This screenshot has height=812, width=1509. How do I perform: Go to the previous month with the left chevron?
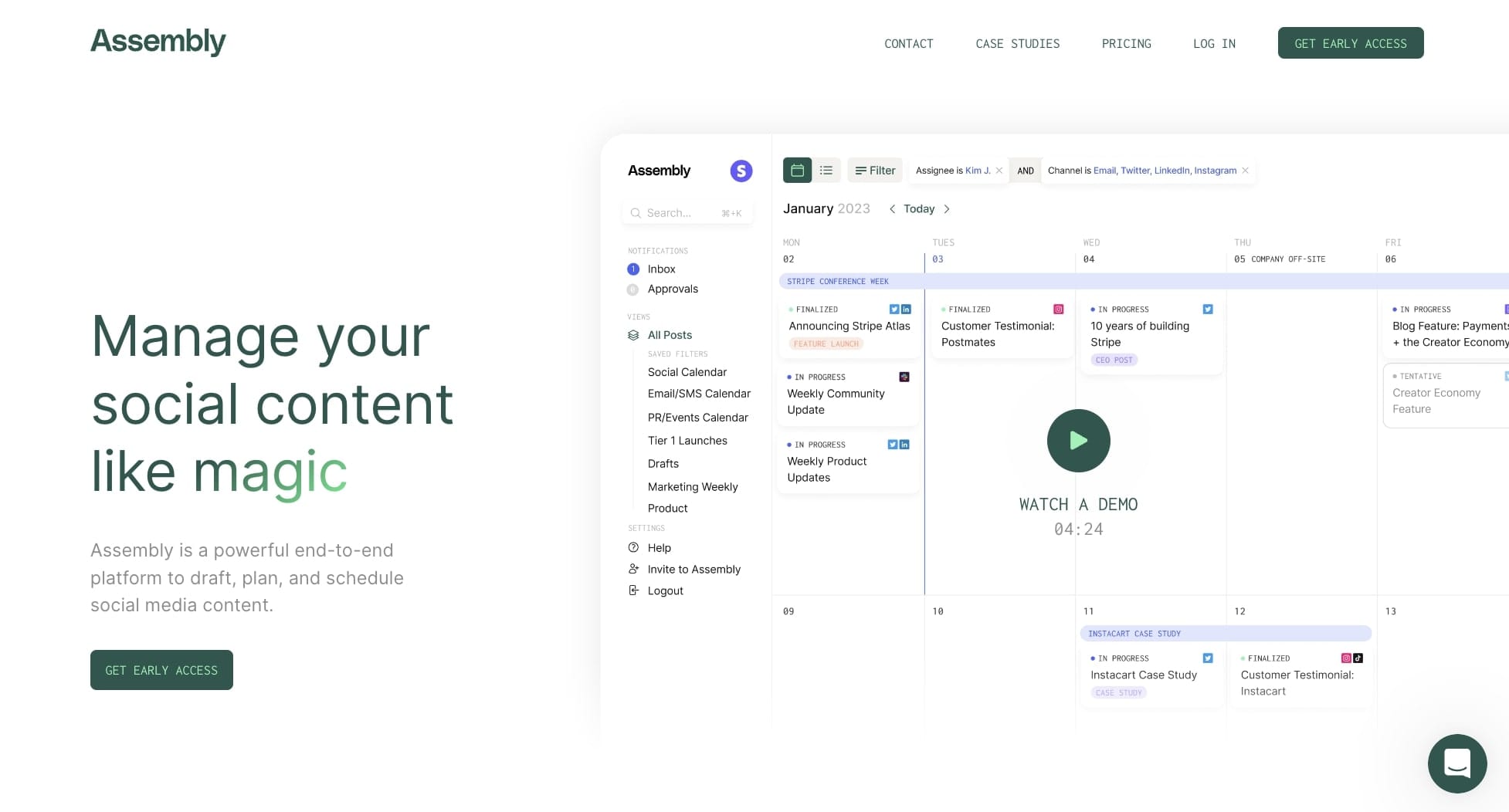coord(893,208)
